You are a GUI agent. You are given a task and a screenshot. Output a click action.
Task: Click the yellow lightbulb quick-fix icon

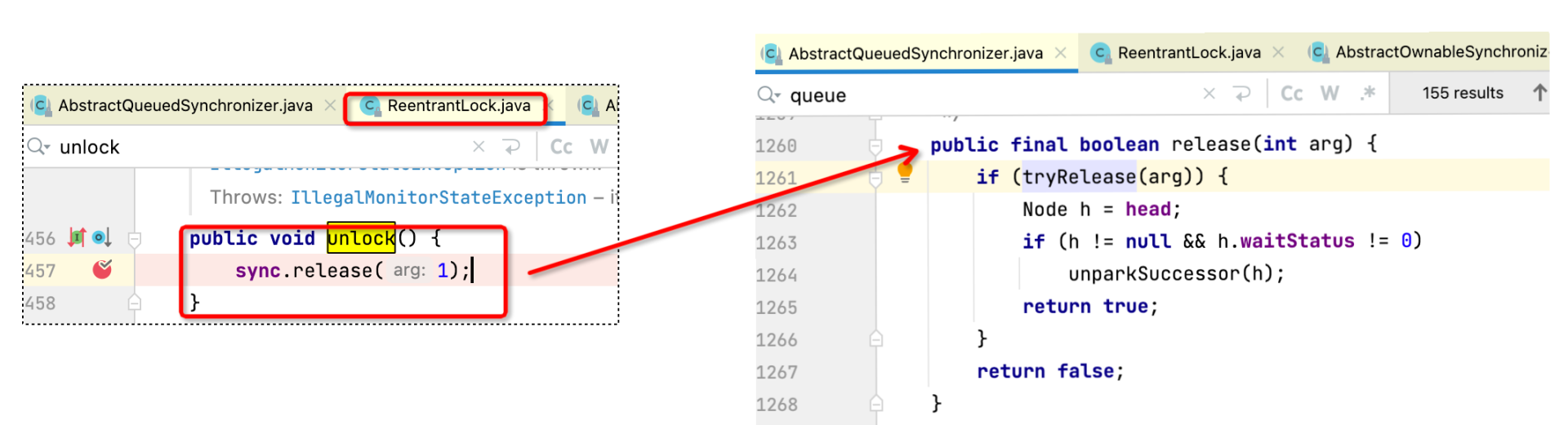click(x=905, y=172)
